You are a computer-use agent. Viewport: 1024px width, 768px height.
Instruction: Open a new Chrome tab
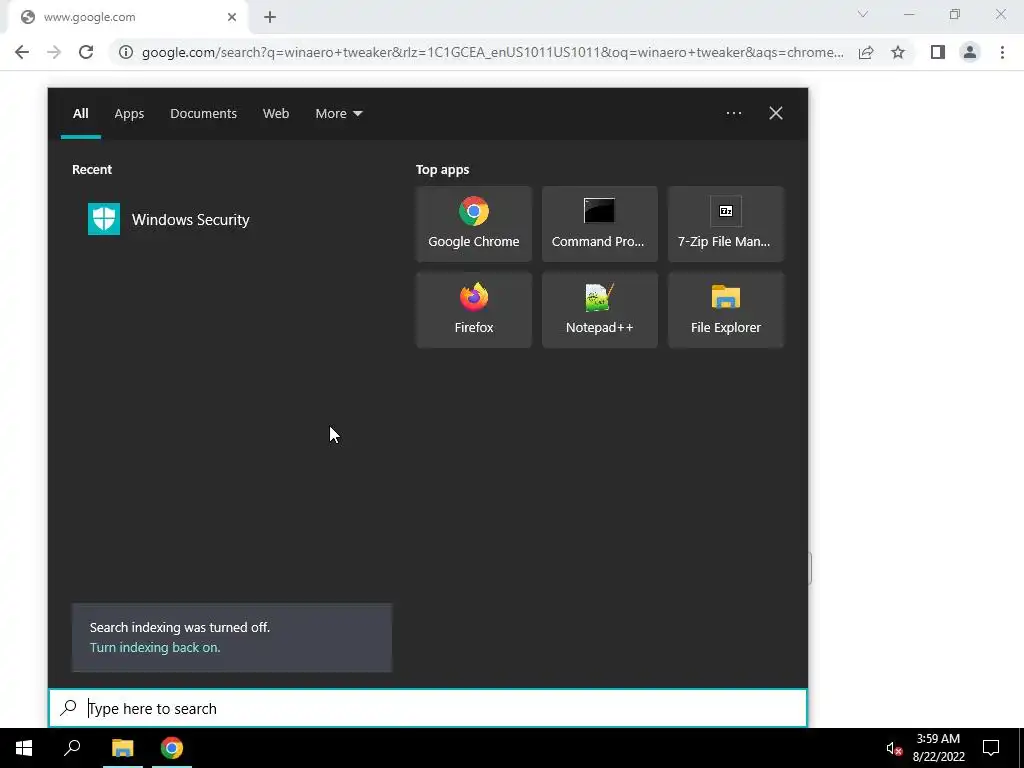270,18
